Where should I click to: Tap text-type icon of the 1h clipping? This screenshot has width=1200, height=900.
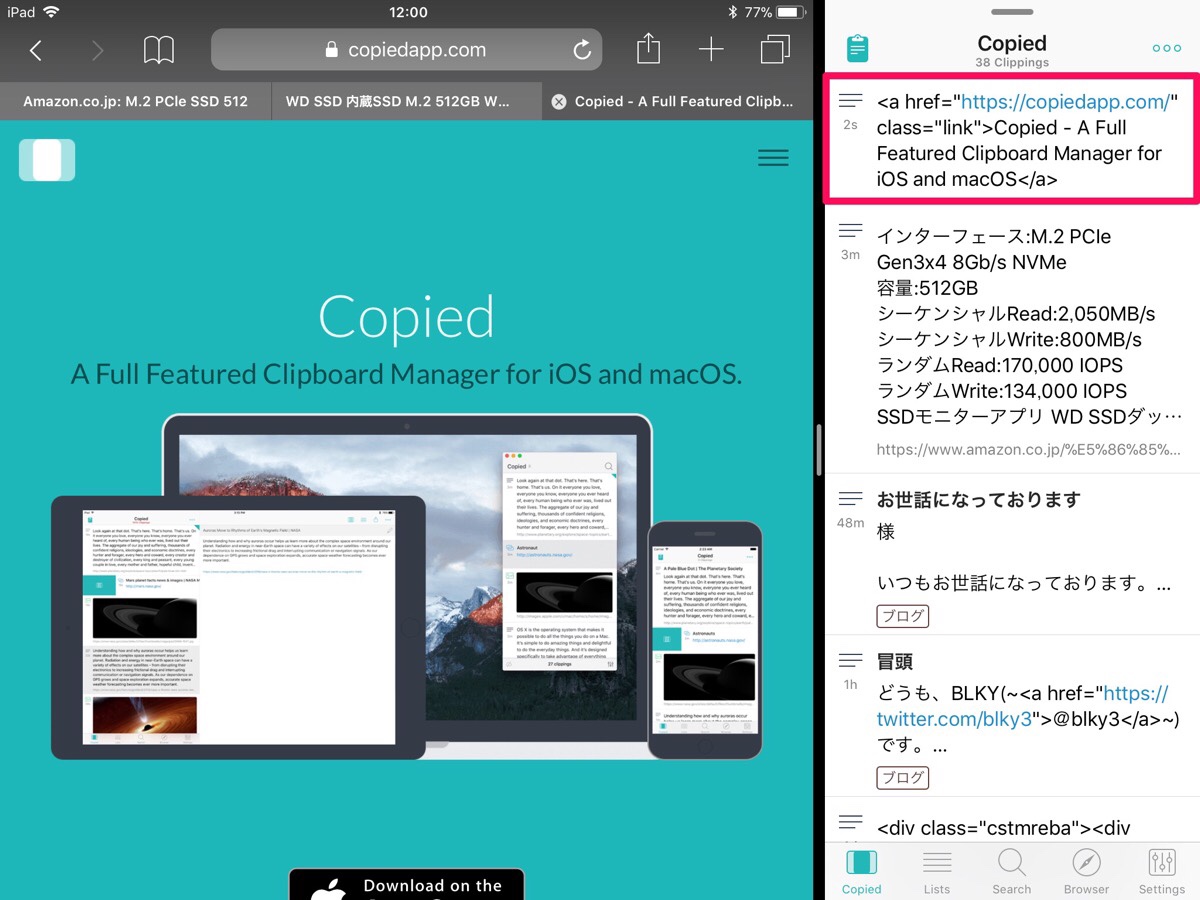850,659
